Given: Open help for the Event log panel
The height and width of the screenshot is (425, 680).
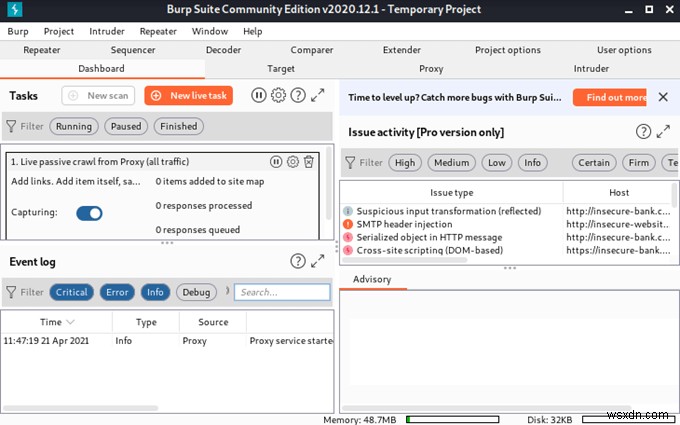Looking at the screenshot, I should tap(298, 261).
